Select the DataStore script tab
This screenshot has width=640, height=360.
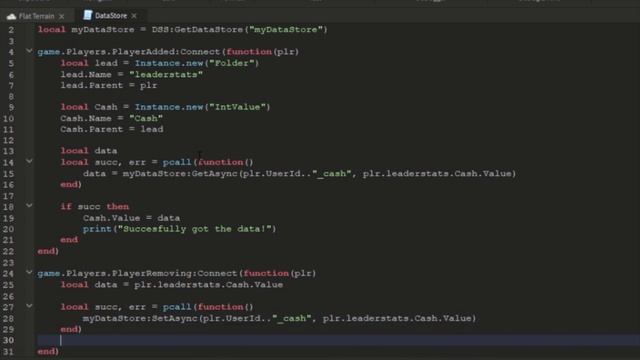tap(111, 16)
